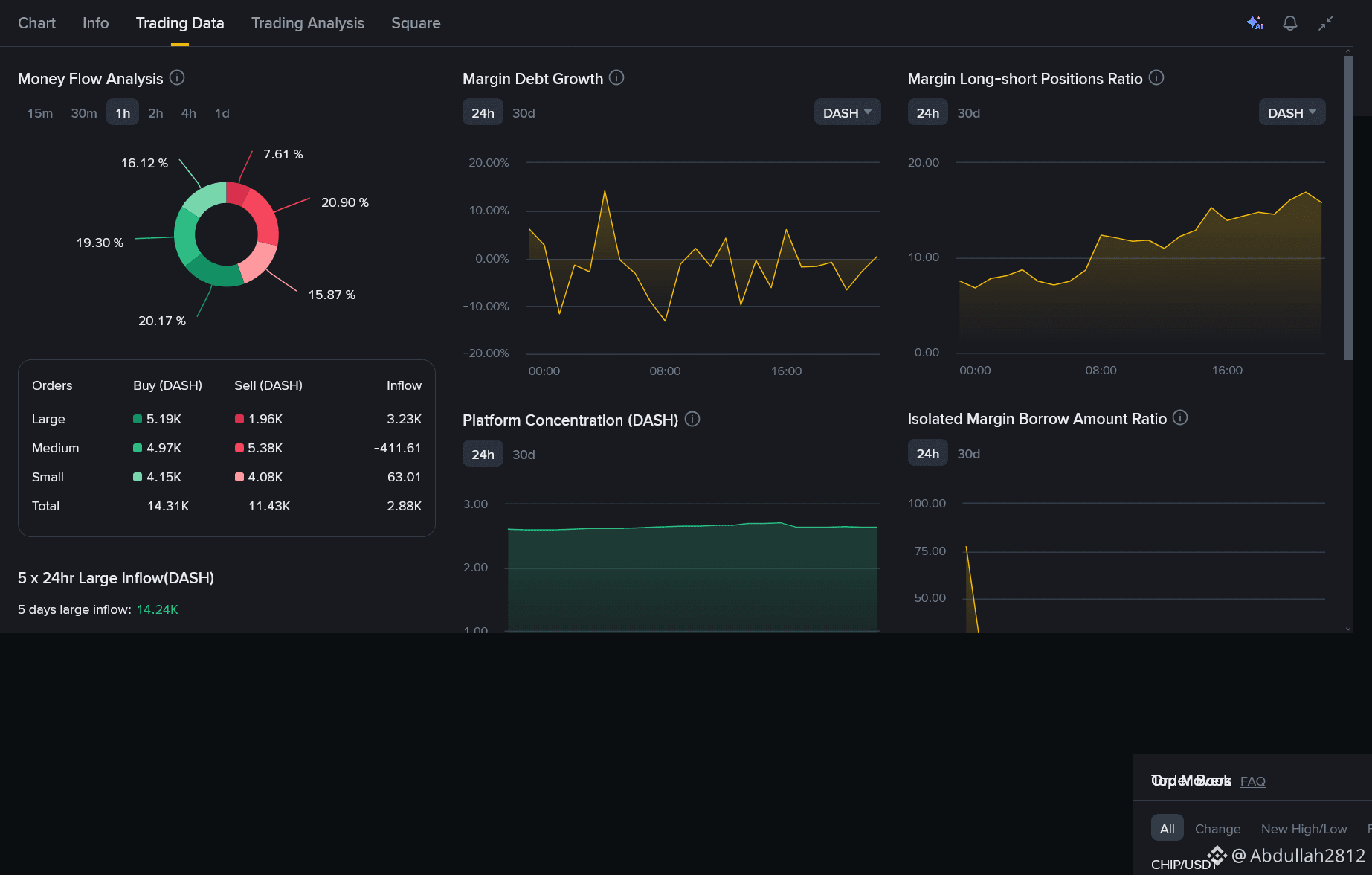Switch Platform Concentration to 30d
The height and width of the screenshot is (875, 1372).
pos(524,455)
